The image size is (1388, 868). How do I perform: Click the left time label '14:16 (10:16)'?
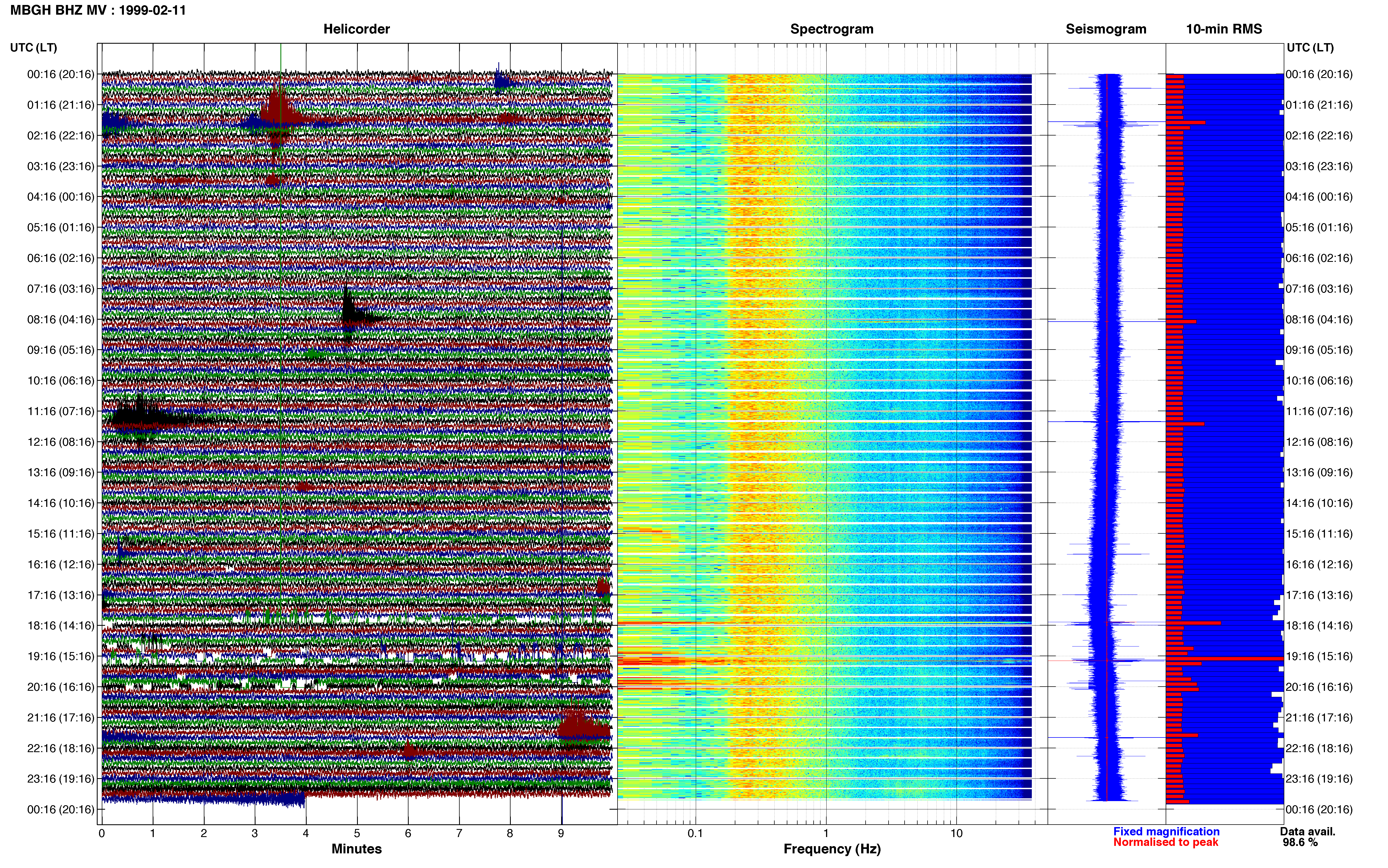click(x=61, y=504)
